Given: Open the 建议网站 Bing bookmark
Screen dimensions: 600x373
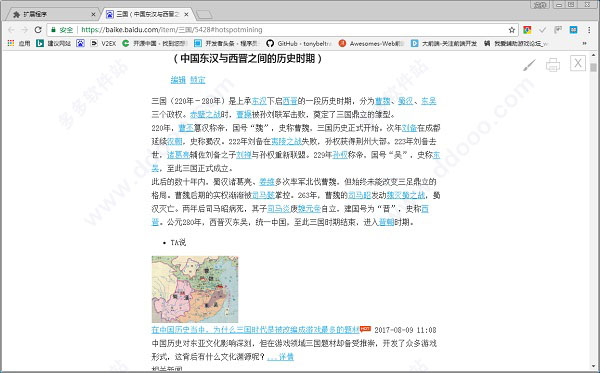Looking at the screenshot, I should (54, 43).
